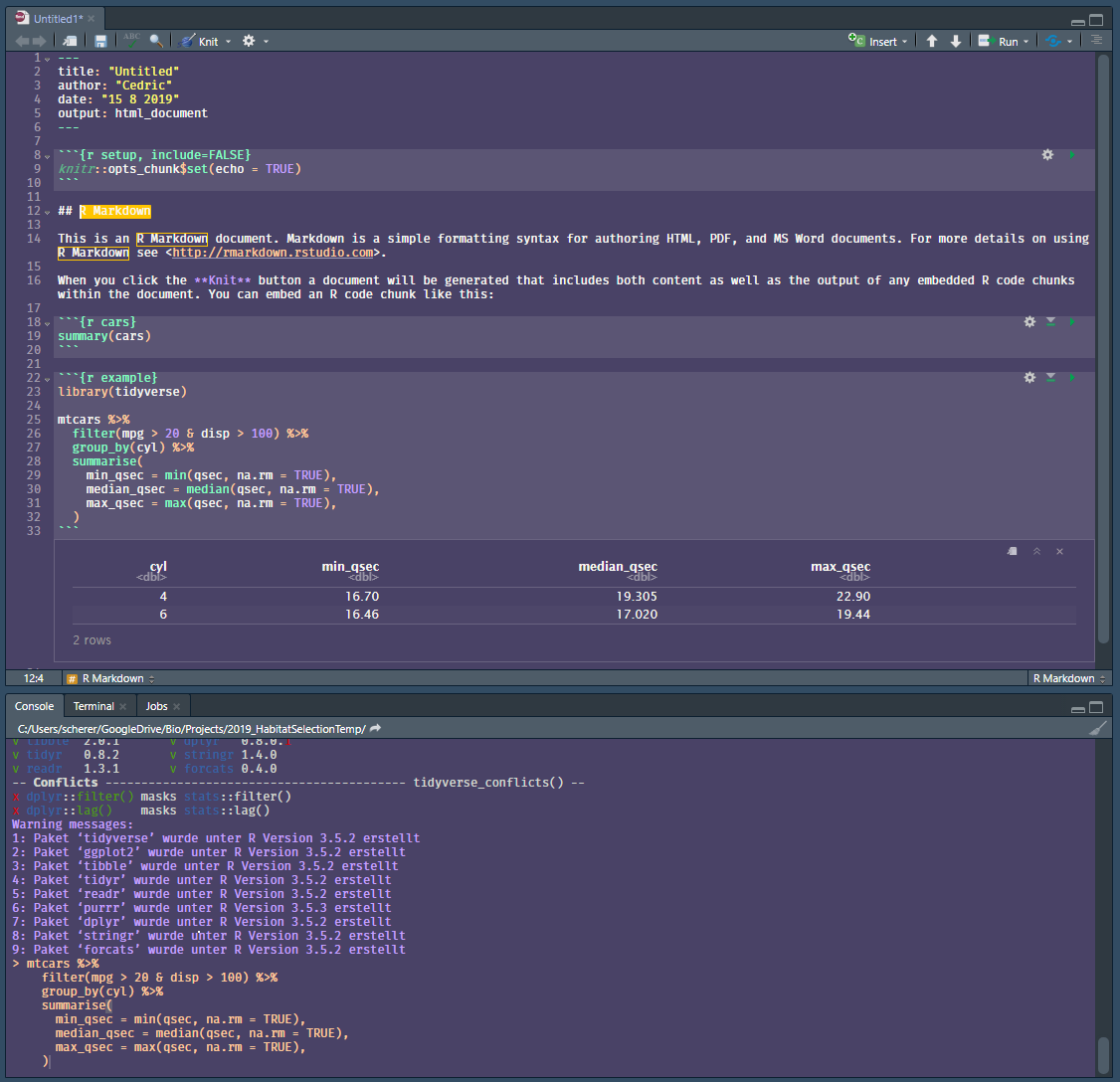Fold the cars chunk at line 18

47,323
